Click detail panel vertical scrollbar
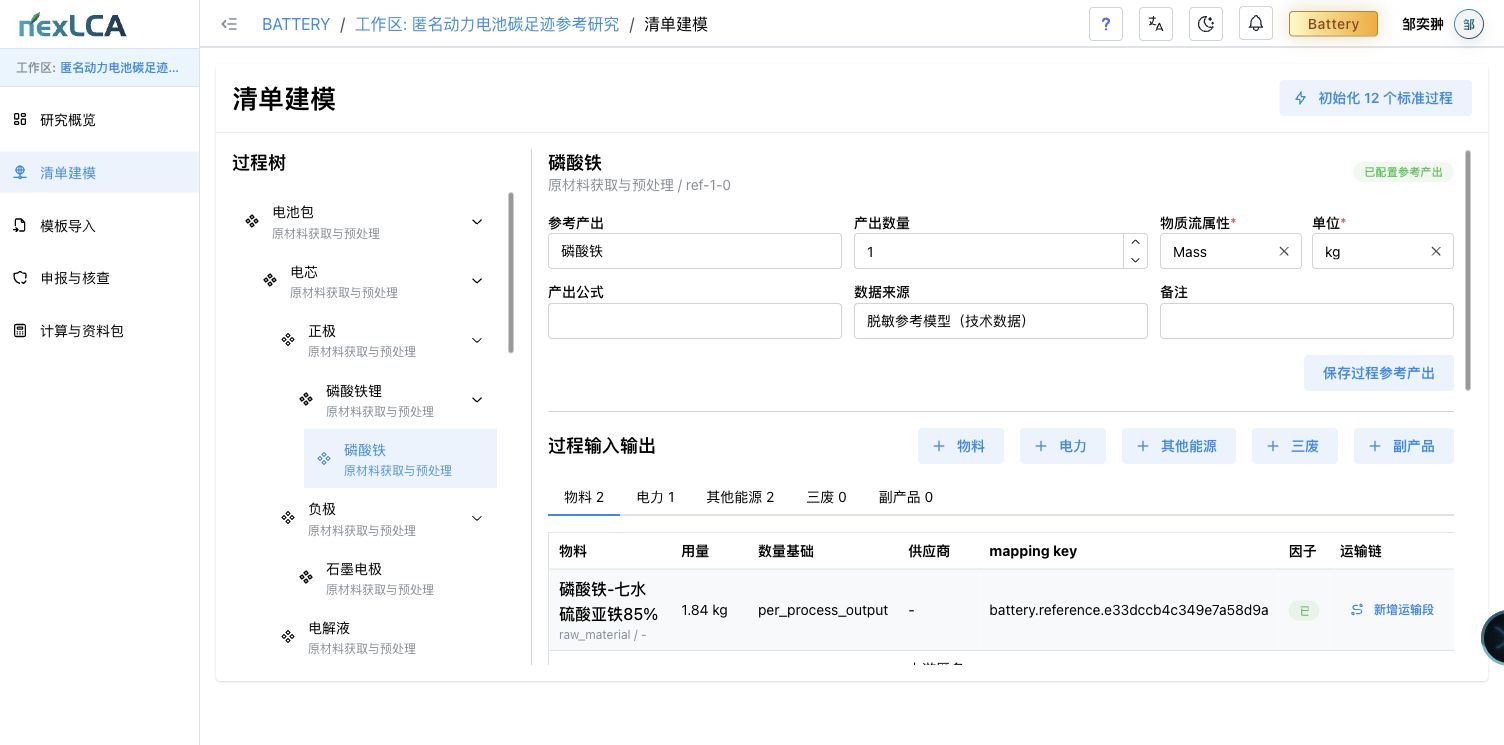Image resolution: width=1504 pixels, height=745 pixels. point(1468,270)
